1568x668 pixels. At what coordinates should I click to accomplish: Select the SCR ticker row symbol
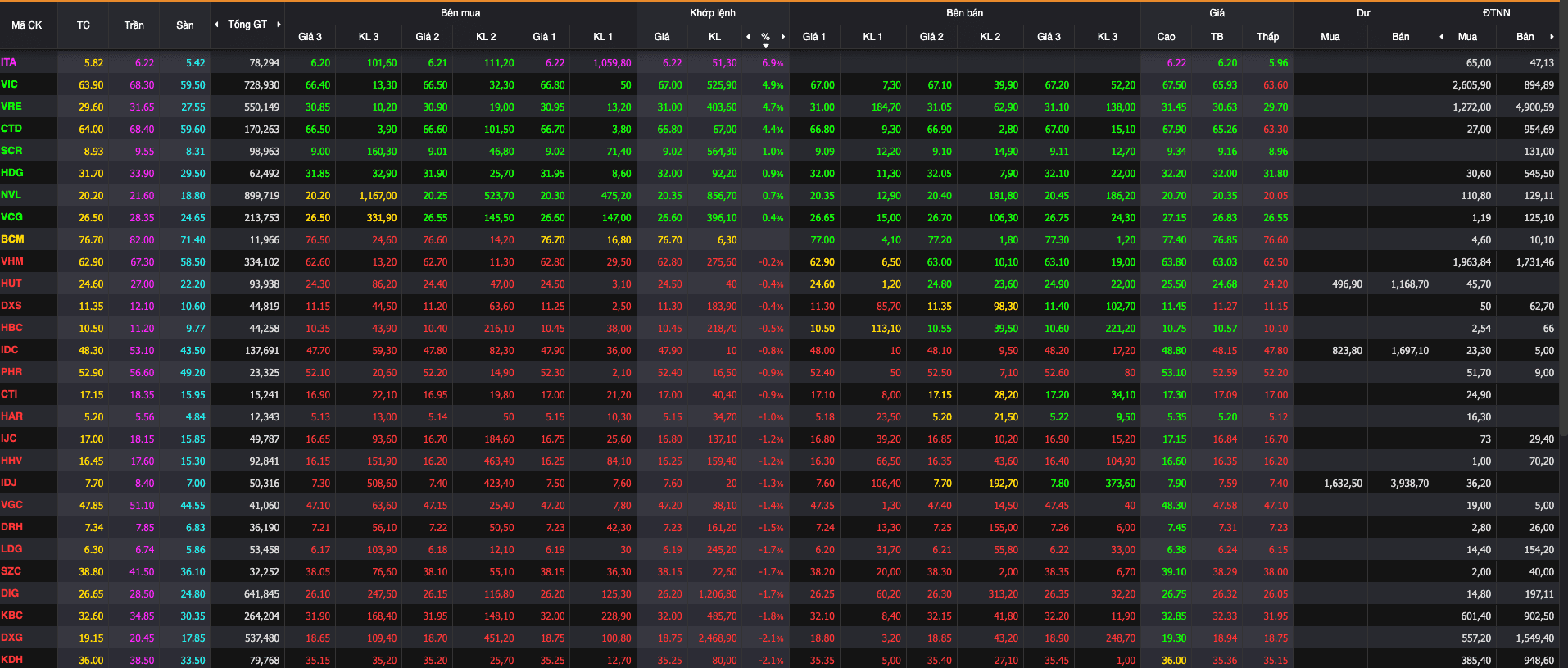pyautogui.click(x=11, y=151)
